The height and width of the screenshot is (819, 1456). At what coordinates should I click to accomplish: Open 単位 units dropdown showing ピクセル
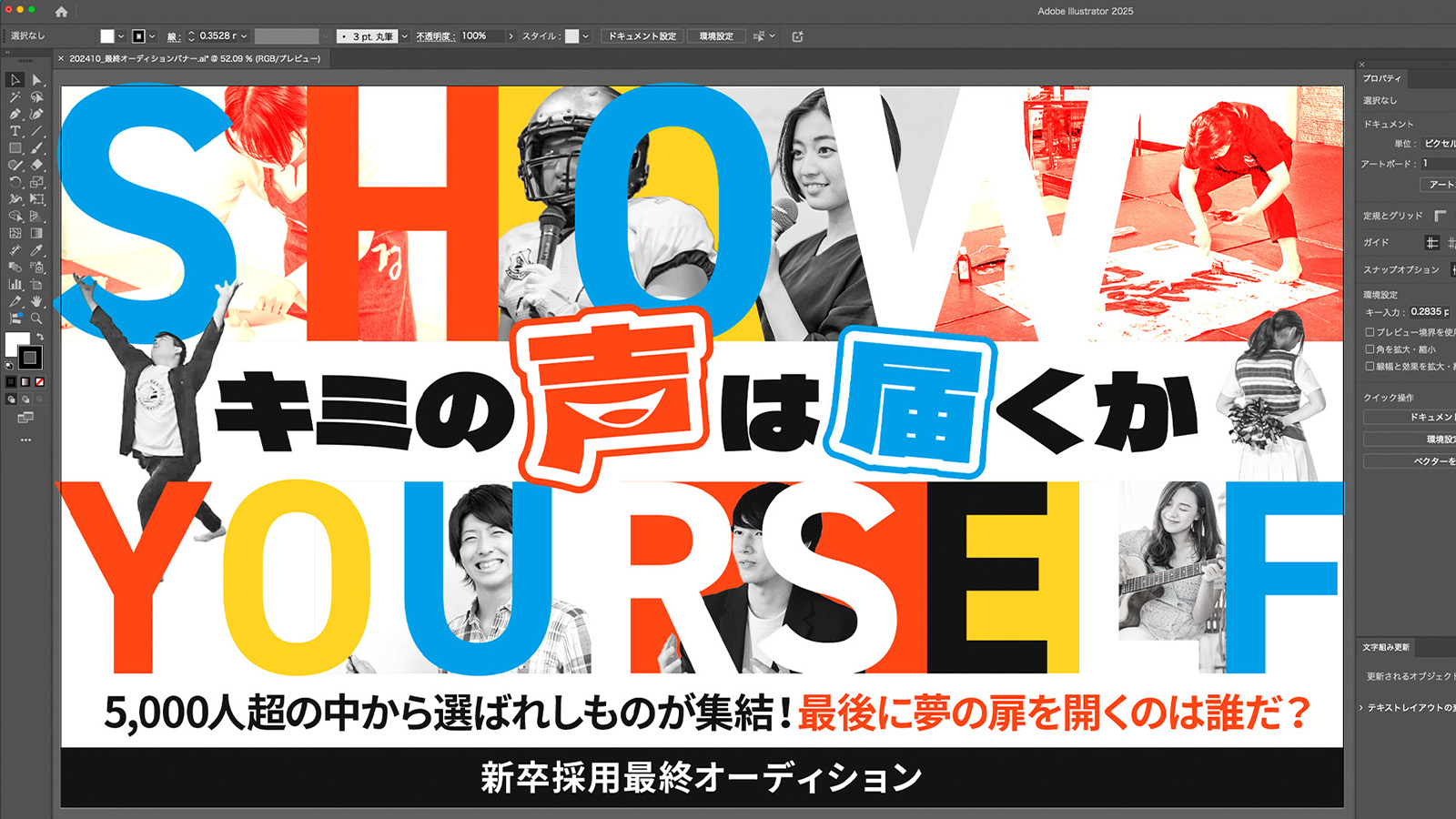tap(1439, 144)
